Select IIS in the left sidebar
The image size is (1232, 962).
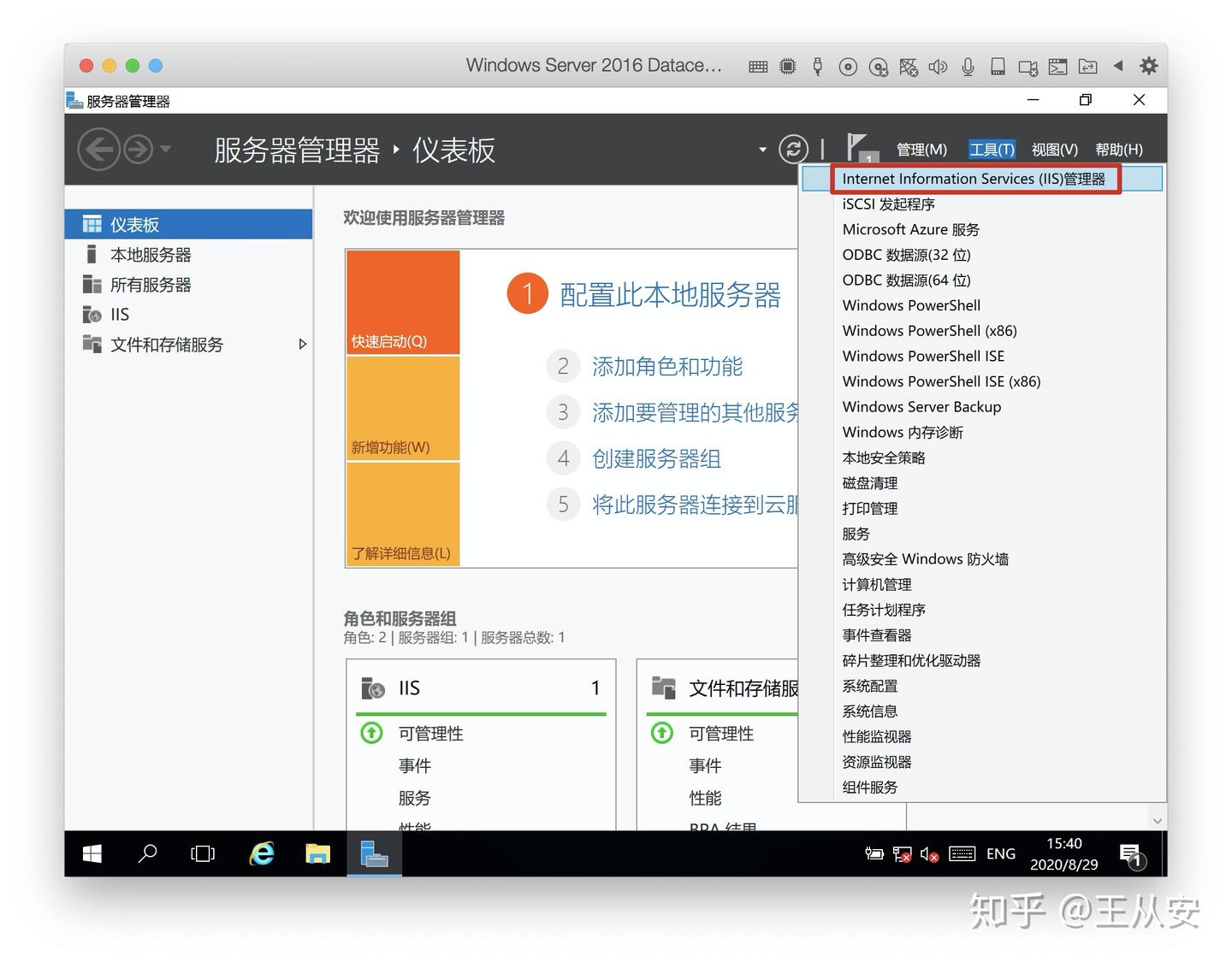tap(119, 314)
